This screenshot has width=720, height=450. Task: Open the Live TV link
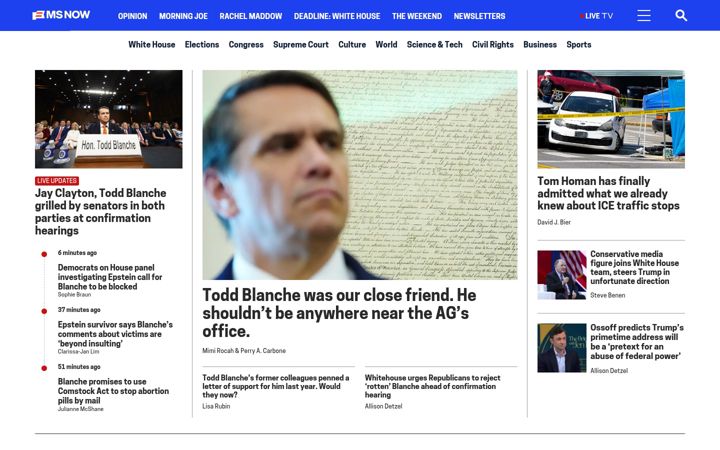tap(596, 16)
